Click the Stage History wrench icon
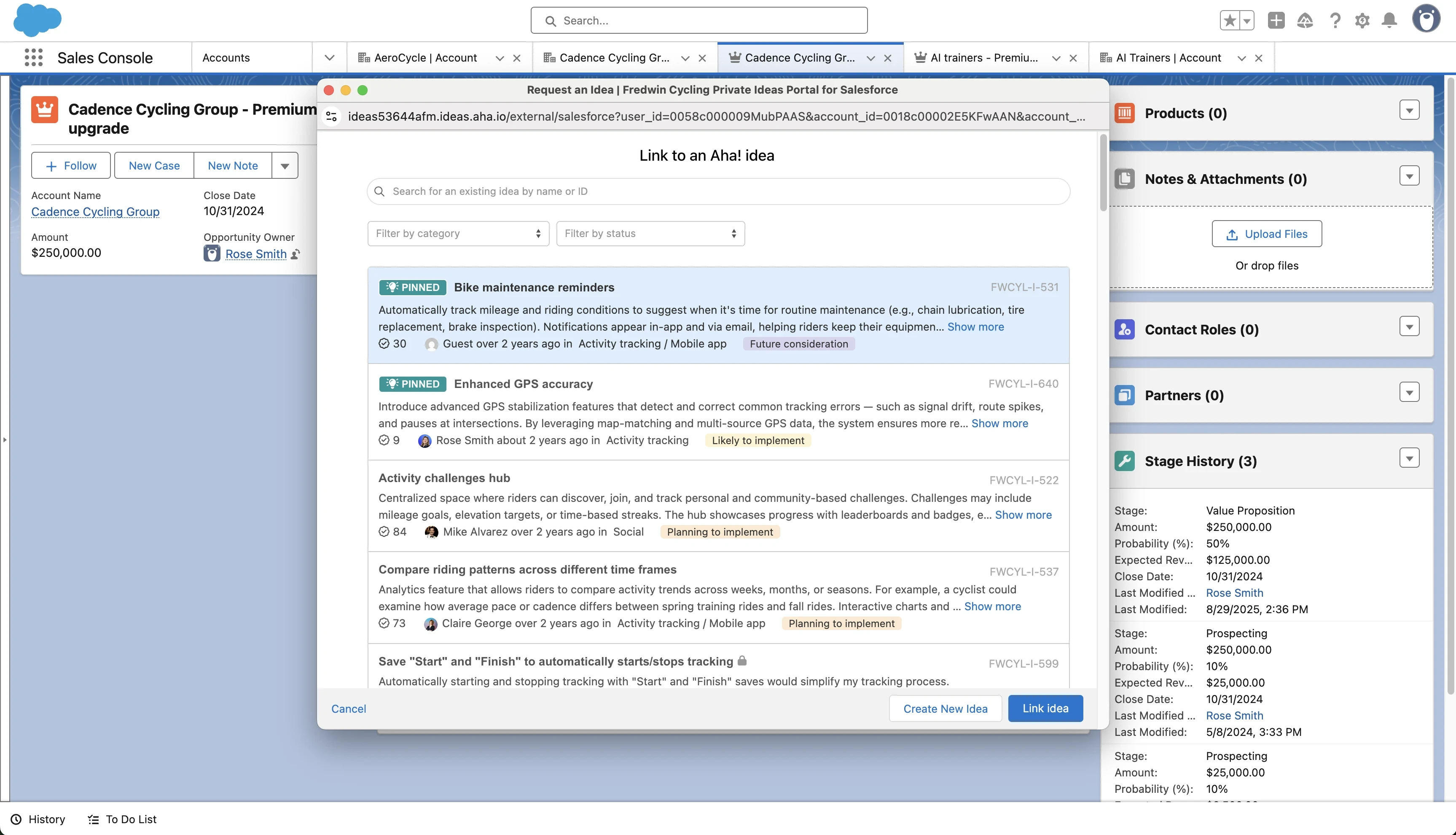The width and height of the screenshot is (1456, 835). (x=1125, y=461)
